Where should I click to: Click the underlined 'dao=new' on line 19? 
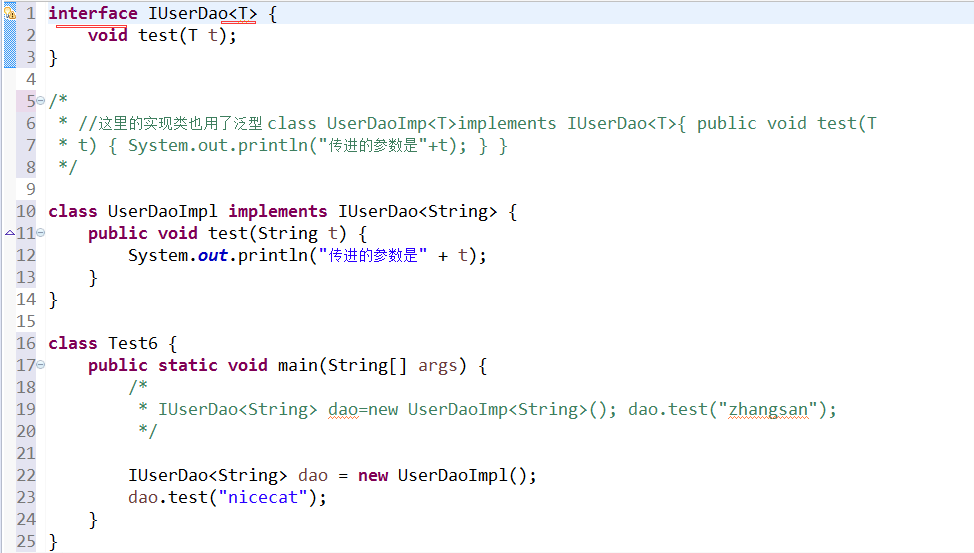coord(363,409)
